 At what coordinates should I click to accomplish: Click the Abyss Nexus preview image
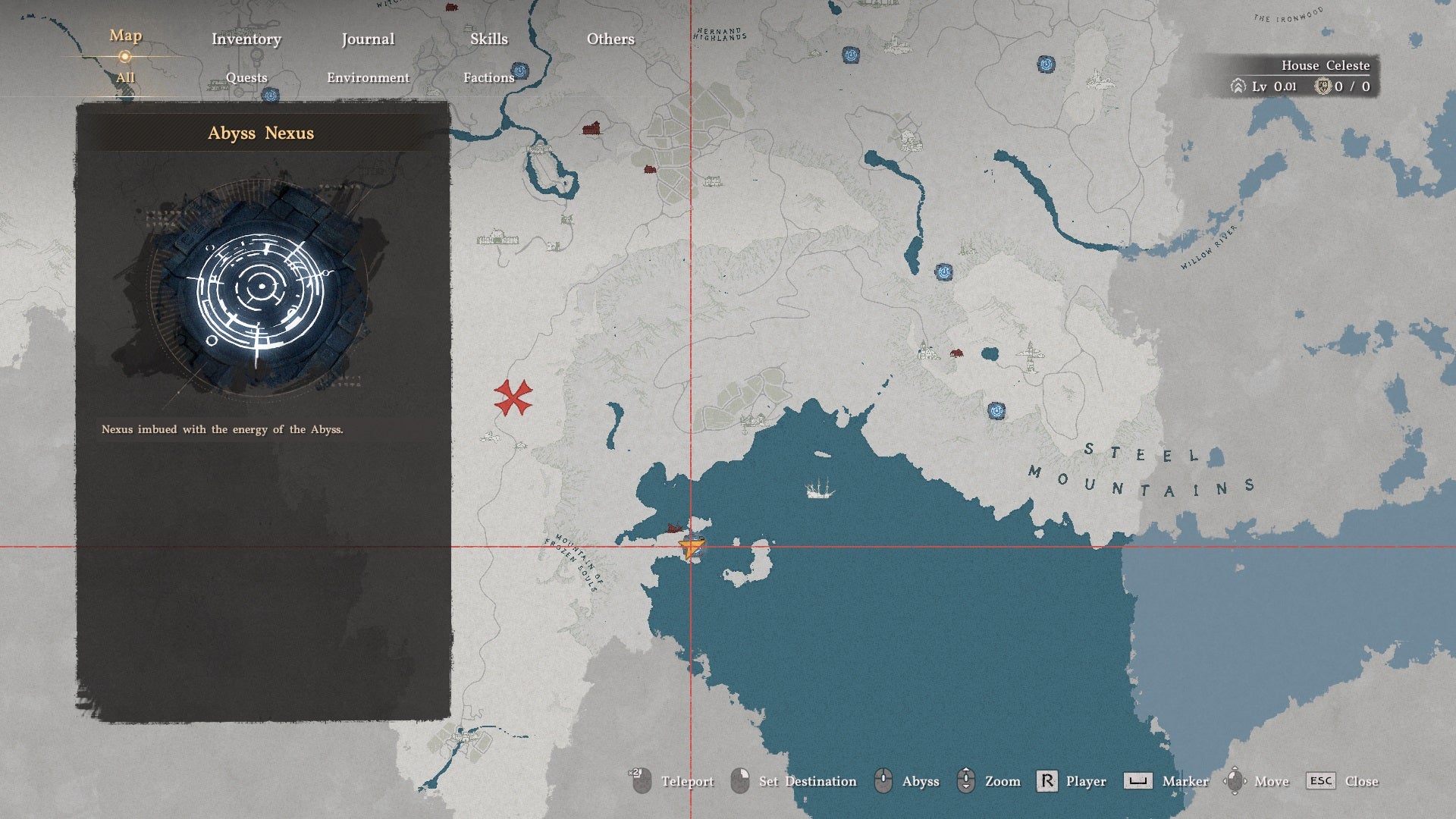262,288
